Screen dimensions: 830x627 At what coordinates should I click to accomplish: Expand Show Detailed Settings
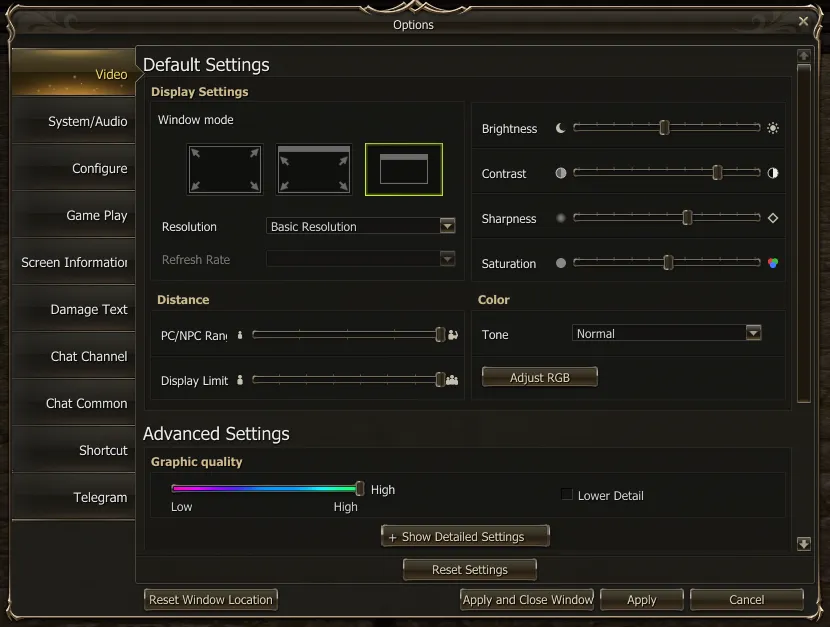(465, 536)
